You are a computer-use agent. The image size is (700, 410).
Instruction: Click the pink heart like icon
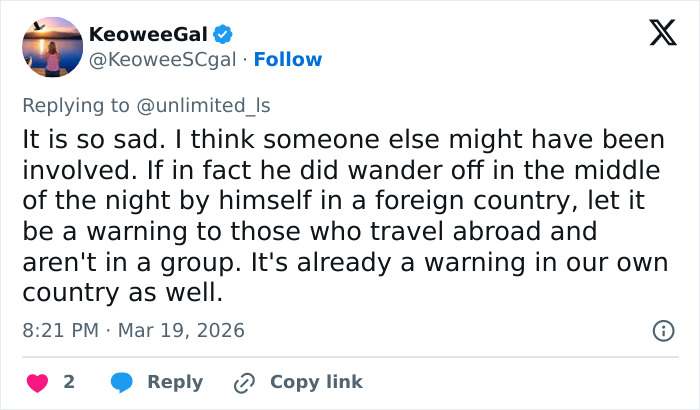[x=37, y=382]
